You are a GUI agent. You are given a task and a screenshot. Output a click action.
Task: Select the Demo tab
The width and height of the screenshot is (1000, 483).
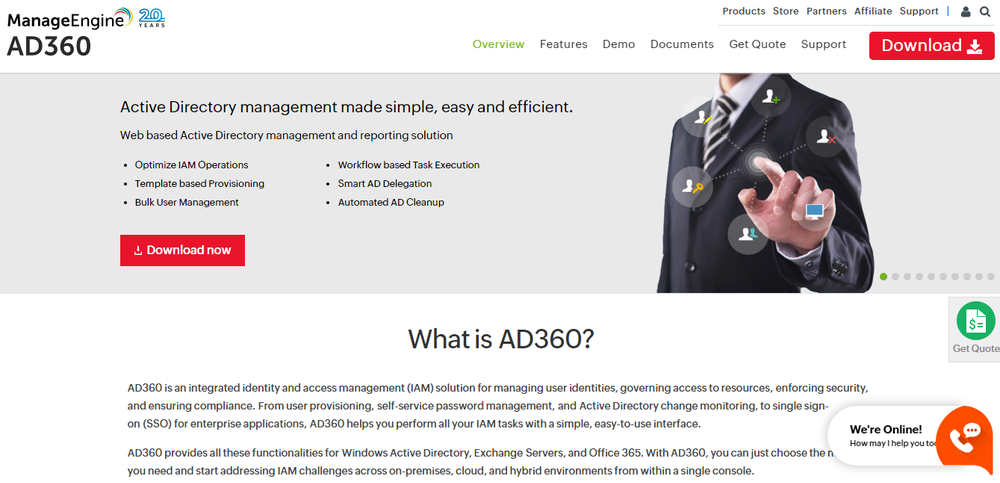[619, 44]
